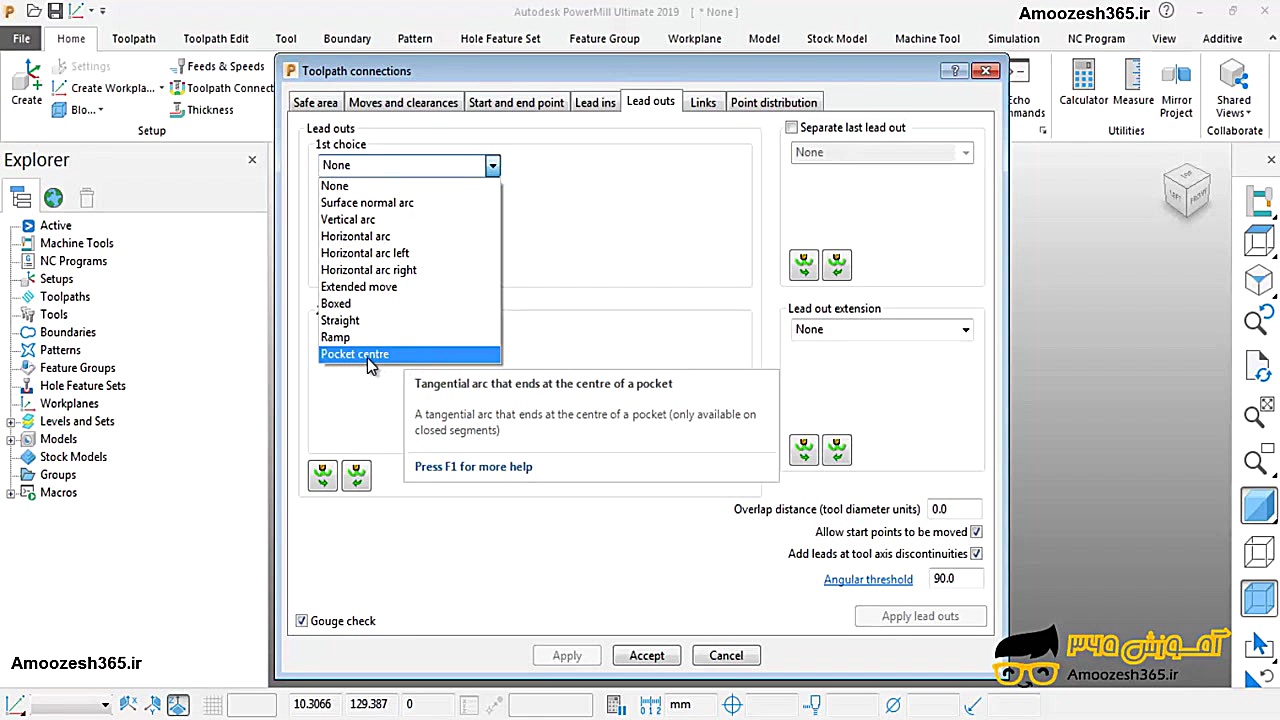Enable the plain shaded view cube
Image resolution: width=1280 pixels, height=720 pixels.
click(1258, 506)
